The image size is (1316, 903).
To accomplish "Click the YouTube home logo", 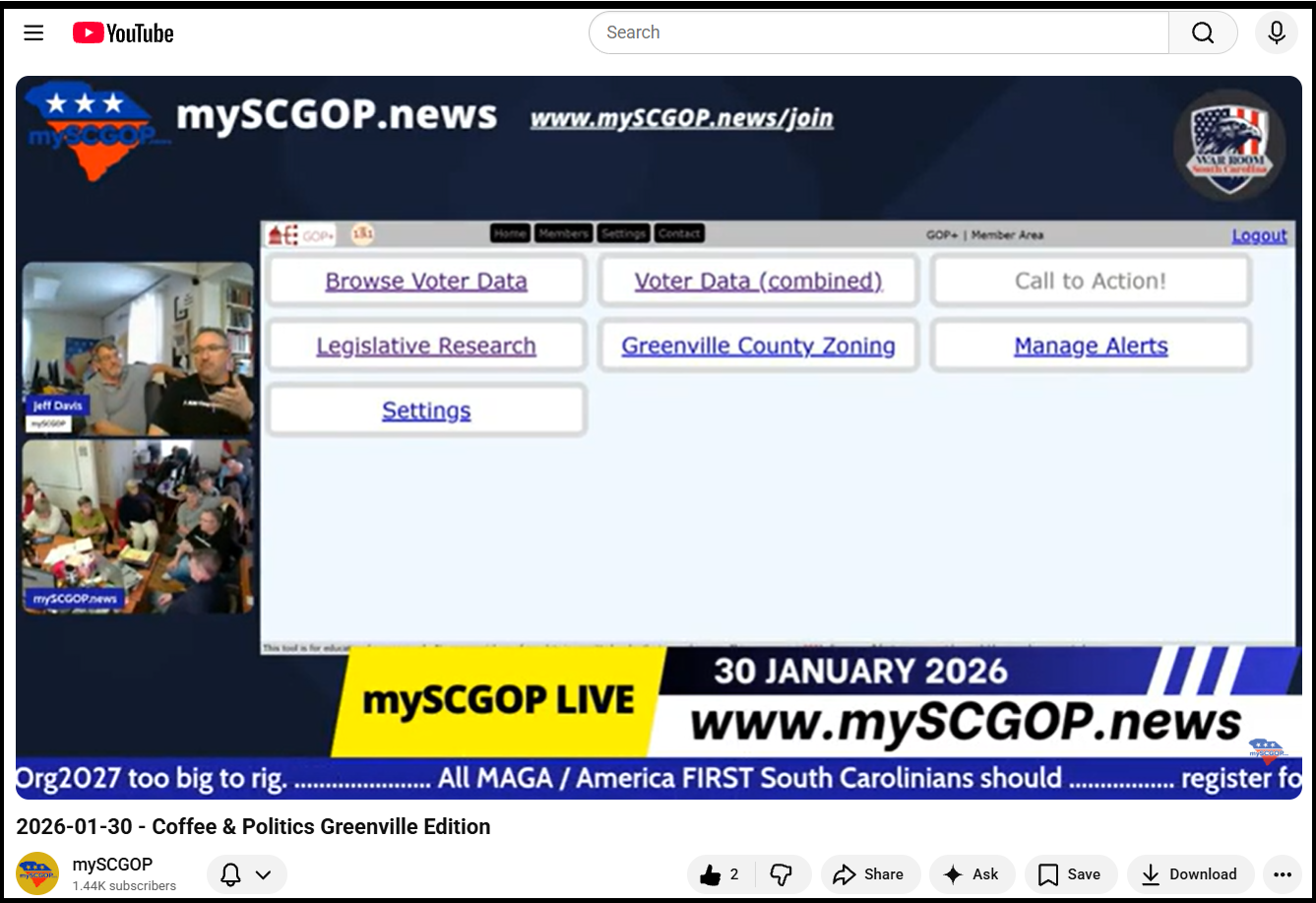I will pos(123,33).
